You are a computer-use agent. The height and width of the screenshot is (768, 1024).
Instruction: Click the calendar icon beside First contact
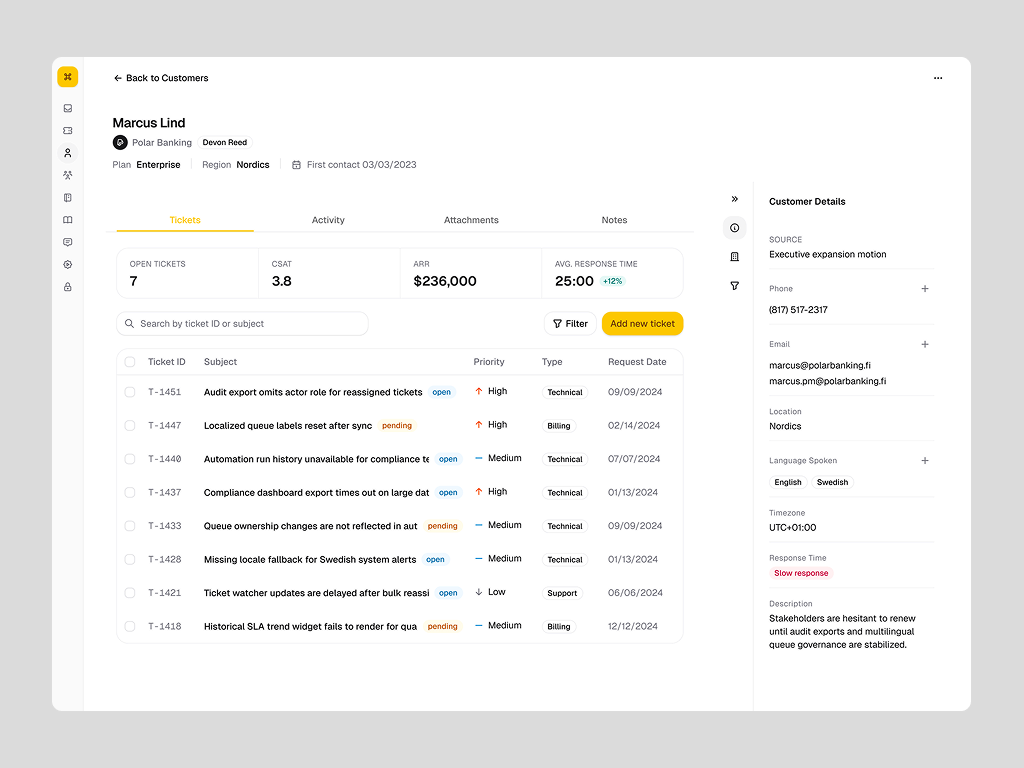click(x=296, y=165)
